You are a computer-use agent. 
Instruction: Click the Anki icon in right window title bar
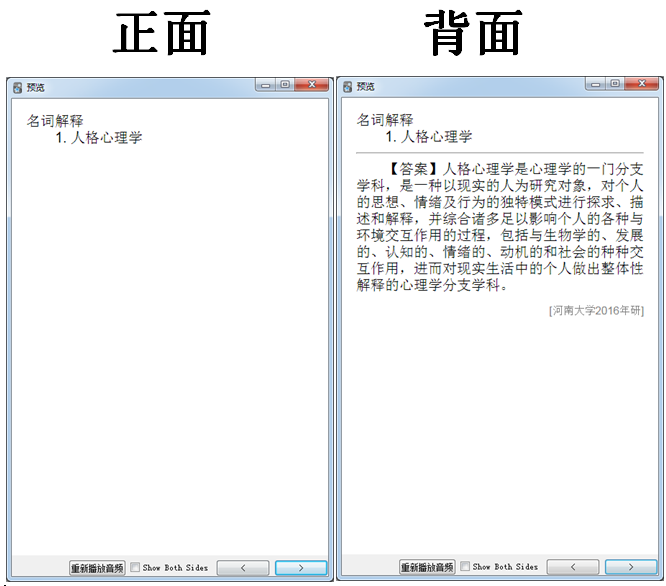(347, 87)
